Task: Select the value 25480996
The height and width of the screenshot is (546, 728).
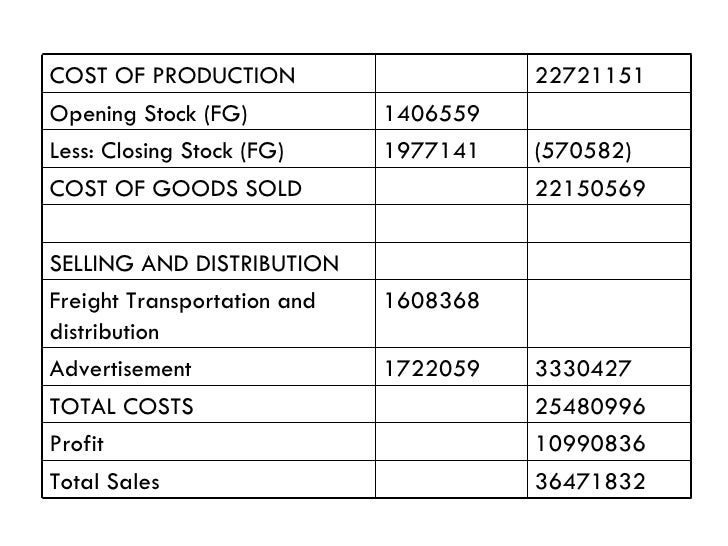Action: pyautogui.click(x=590, y=407)
